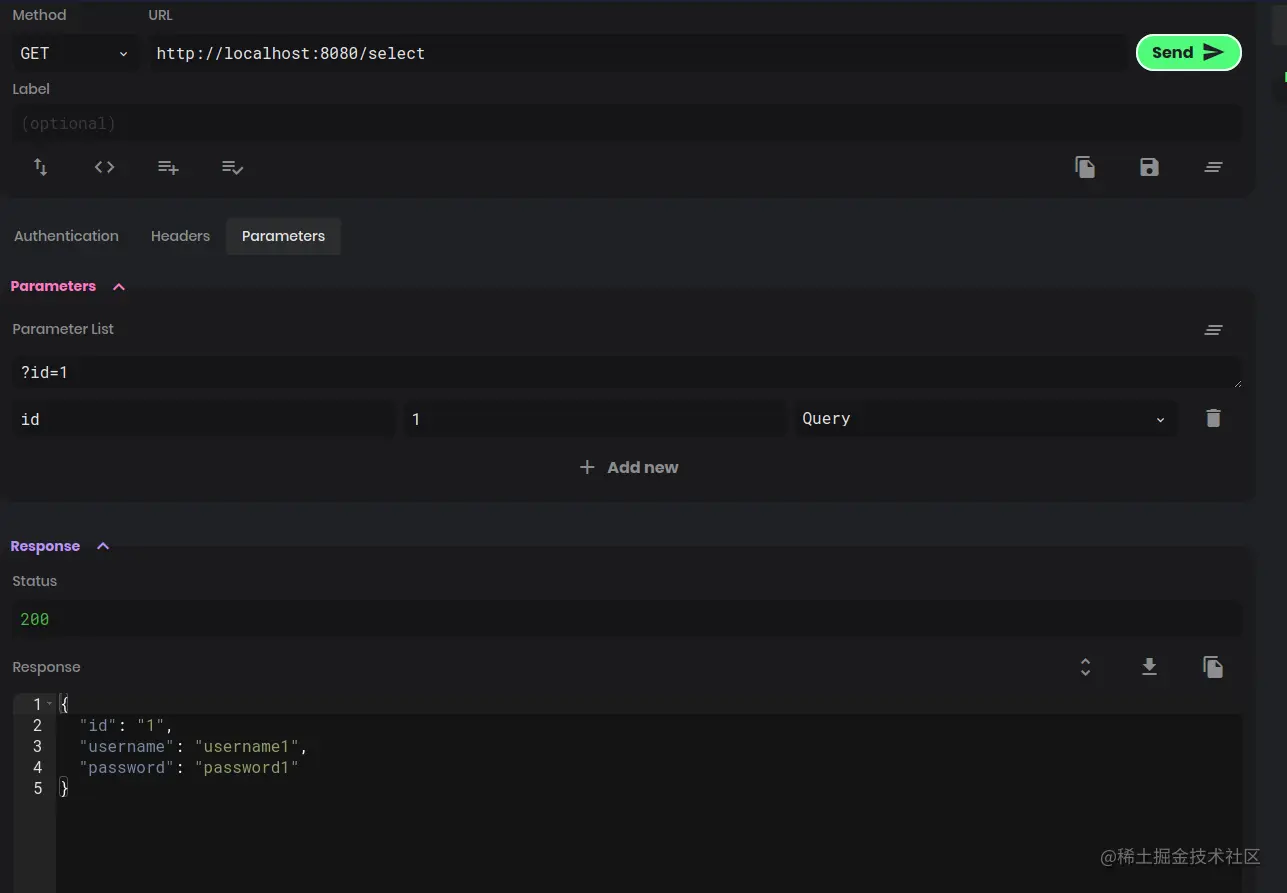This screenshot has width=1287, height=893.
Task: Click the 200 status field
Action: (627, 619)
